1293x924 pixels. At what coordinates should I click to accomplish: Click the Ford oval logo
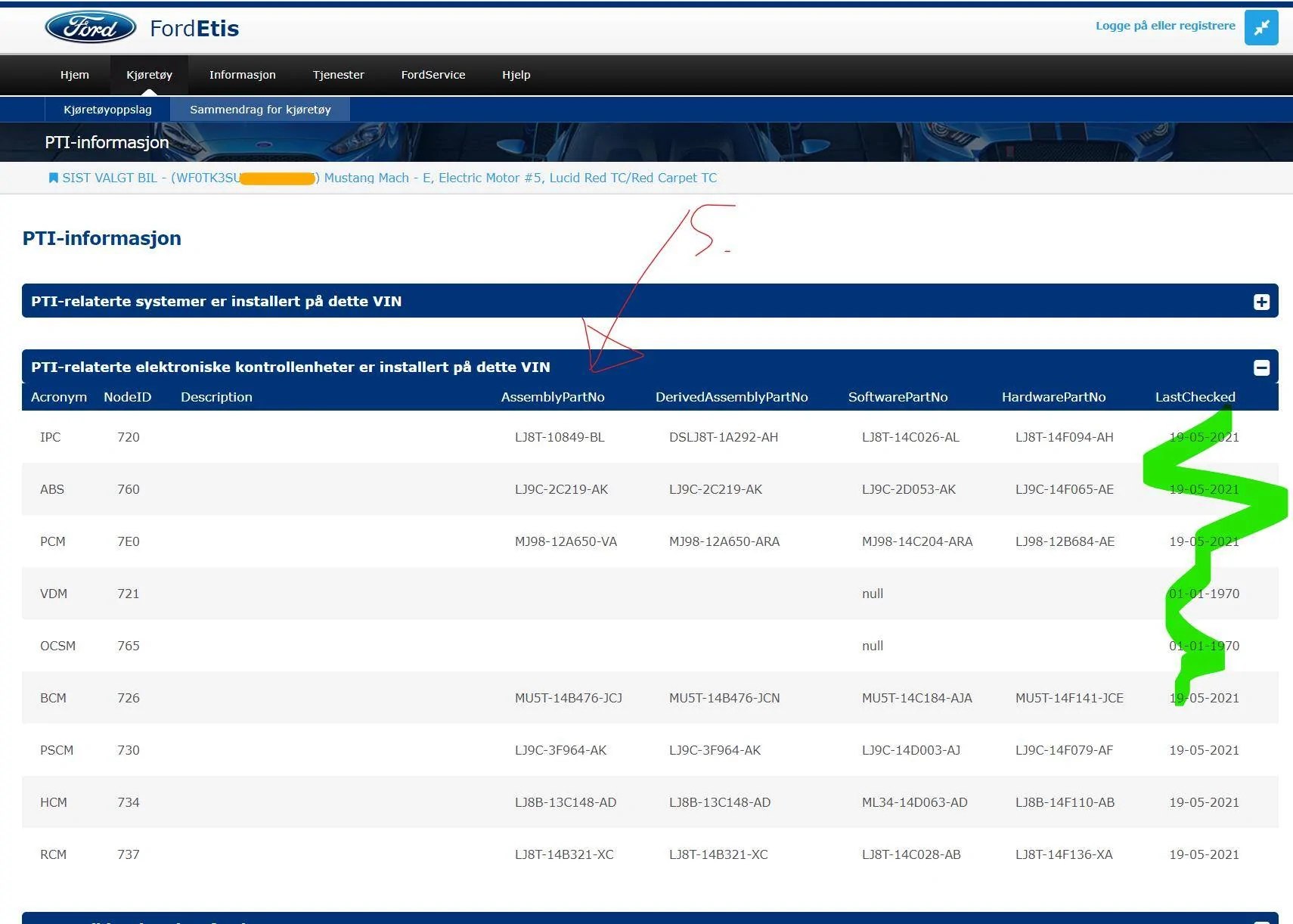point(90,28)
